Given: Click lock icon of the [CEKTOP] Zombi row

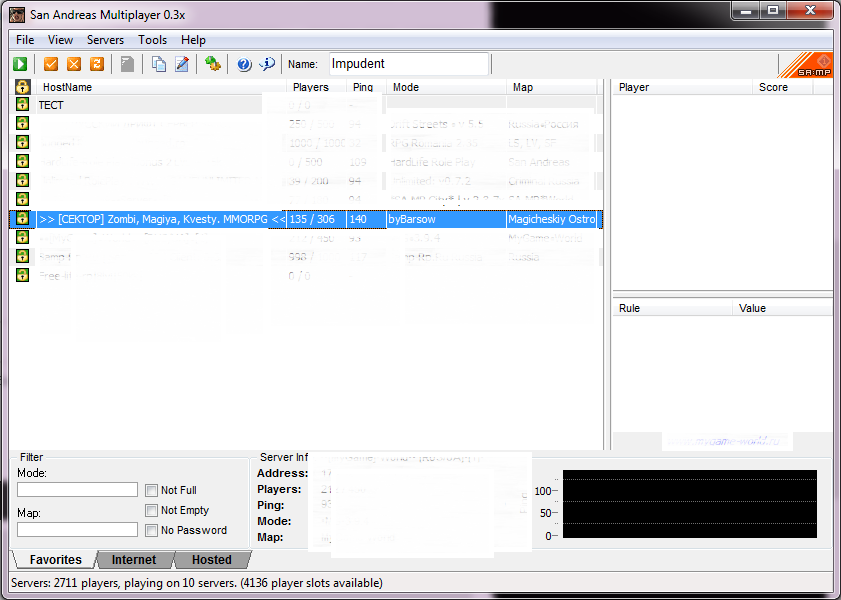Looking at the screenshot, I should point(23,218).
